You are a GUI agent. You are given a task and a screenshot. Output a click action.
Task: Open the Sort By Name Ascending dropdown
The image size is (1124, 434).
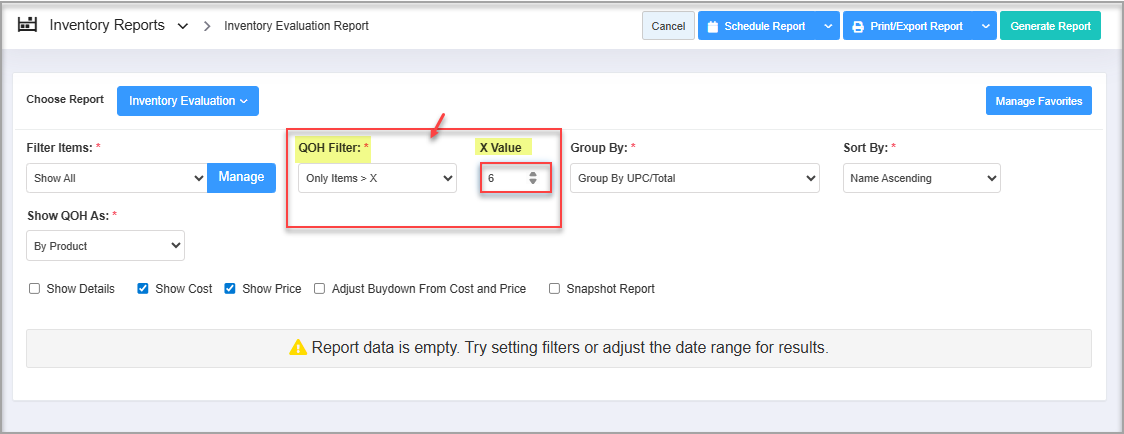point(921,178)
